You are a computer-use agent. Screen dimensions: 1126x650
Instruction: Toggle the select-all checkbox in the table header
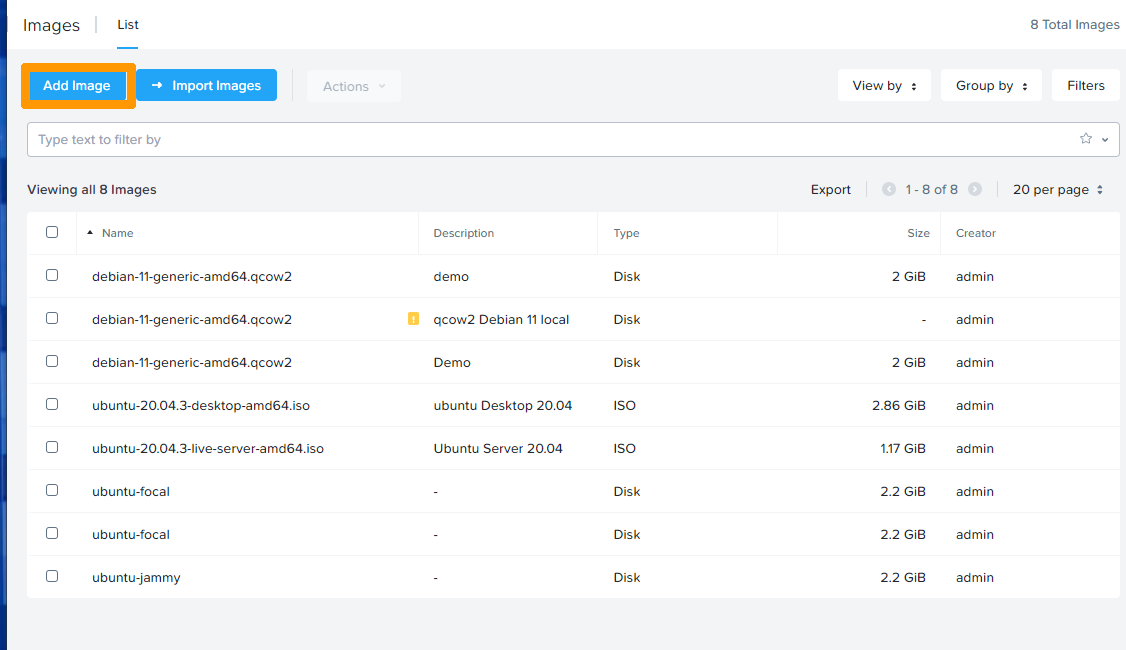click(52, 231)
